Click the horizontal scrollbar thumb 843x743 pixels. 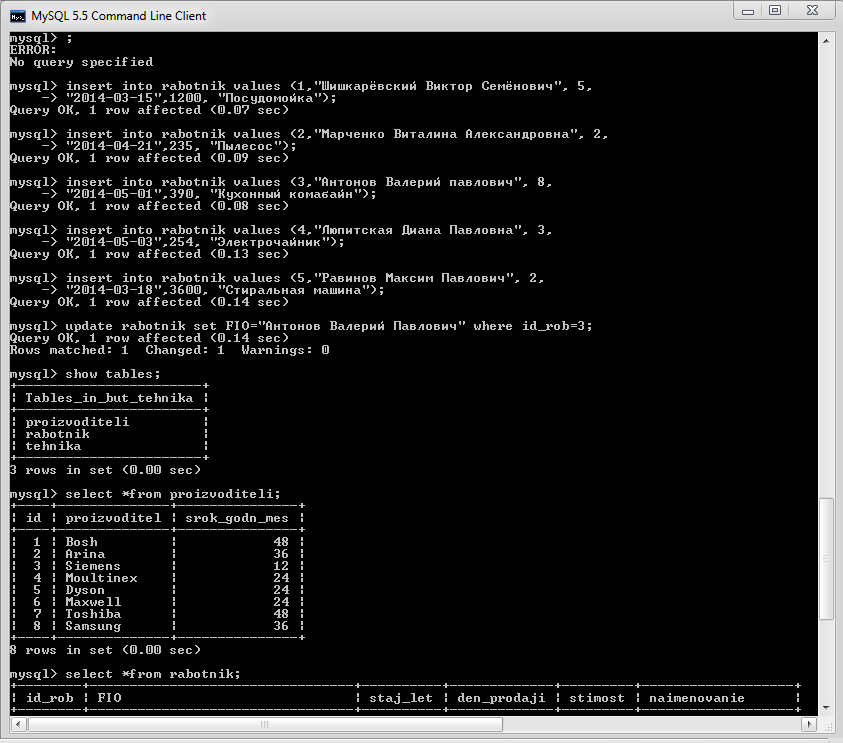pos(265,724)
